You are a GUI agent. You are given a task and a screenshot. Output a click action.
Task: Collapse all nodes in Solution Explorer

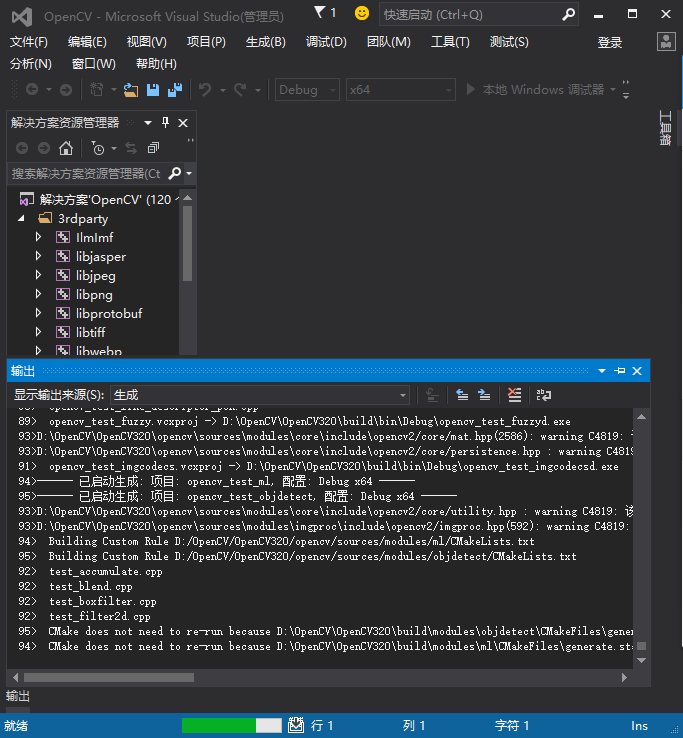point(153,148)
